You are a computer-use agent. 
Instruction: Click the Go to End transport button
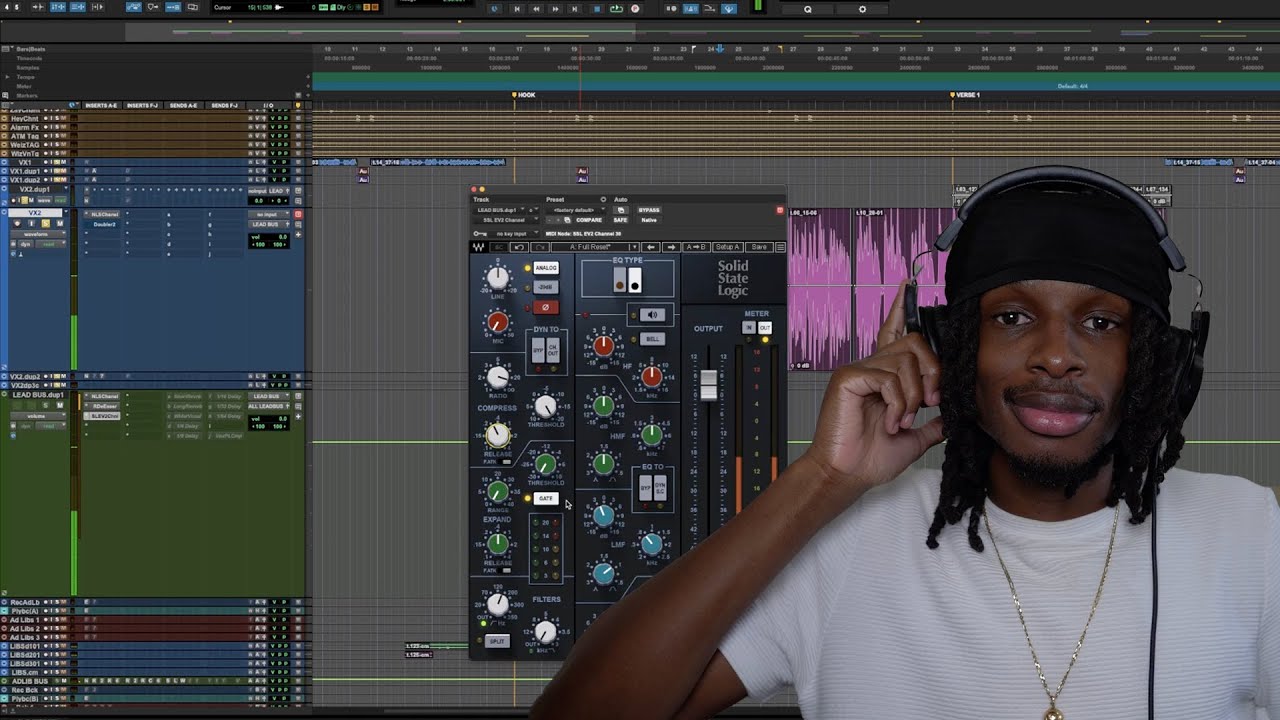point(574,9)
